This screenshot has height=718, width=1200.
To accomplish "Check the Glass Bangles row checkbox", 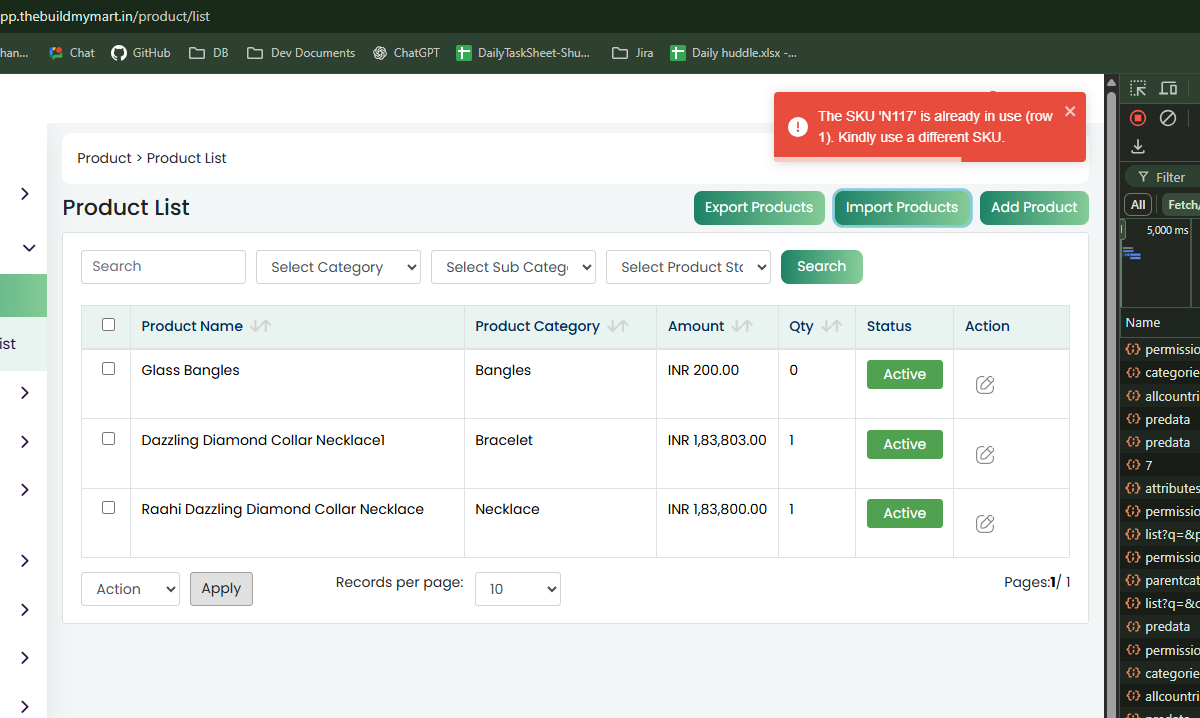I will [109, 368].
